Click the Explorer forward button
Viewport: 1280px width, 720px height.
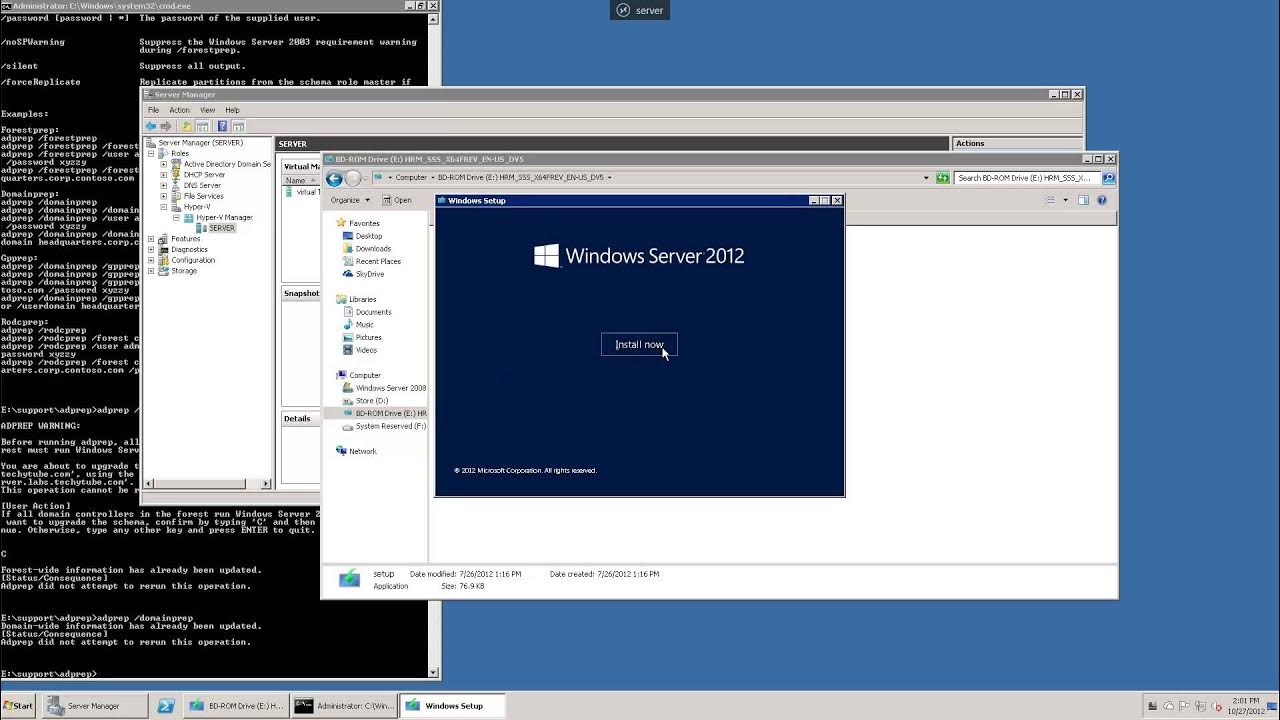pyautogui.click(x=352, y=178)
